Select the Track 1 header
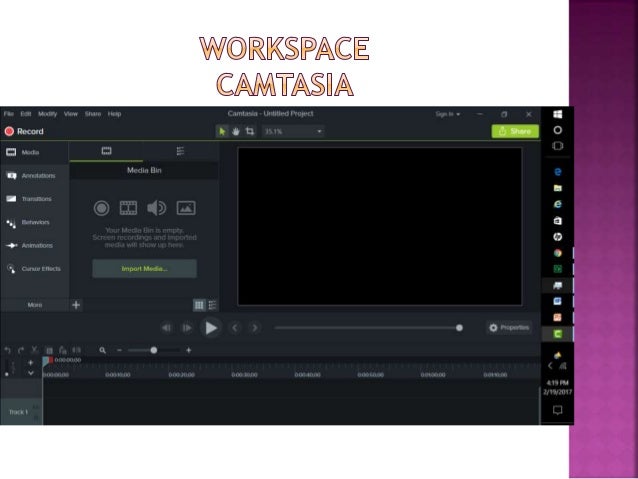This screenshot has height=479, width=638. click(x=21, y=412)
